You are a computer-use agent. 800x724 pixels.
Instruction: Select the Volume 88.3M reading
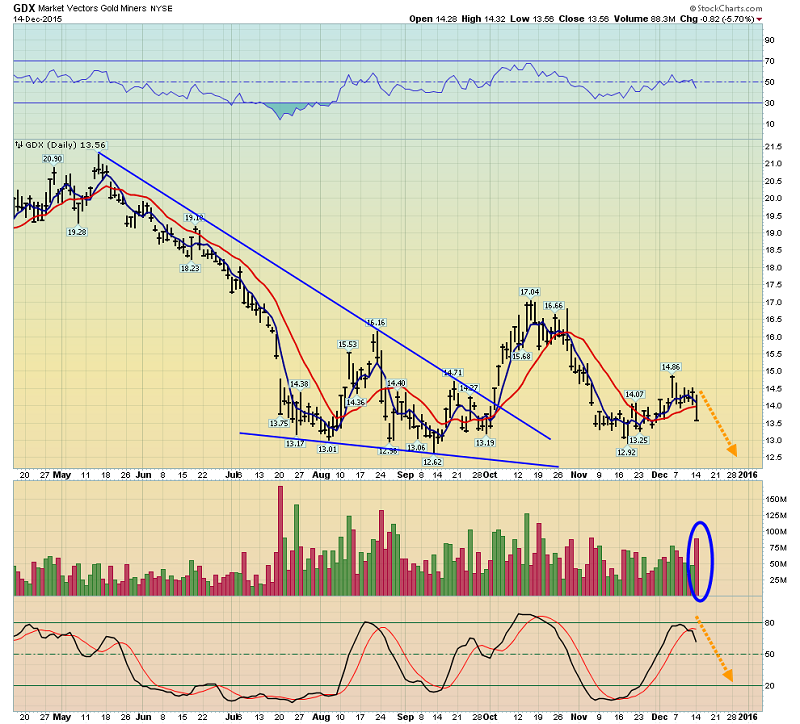(x=644, y=19)
